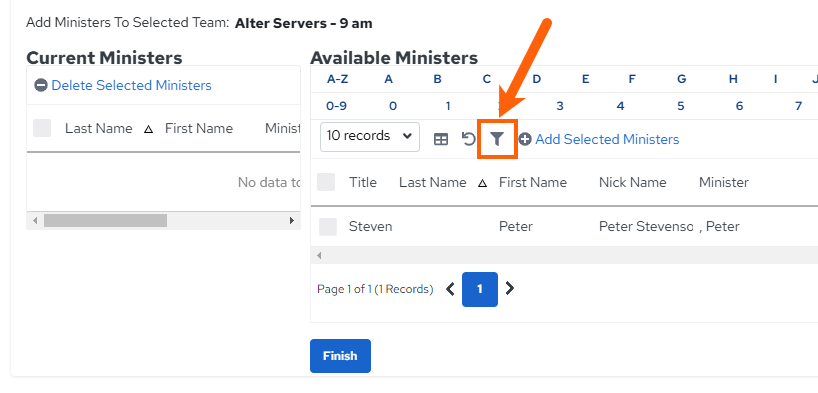Click the Current Ministers horizontal scrollbar thumb
The width and height of the screenshot is (818, 393).
click(x=105, y=221)
